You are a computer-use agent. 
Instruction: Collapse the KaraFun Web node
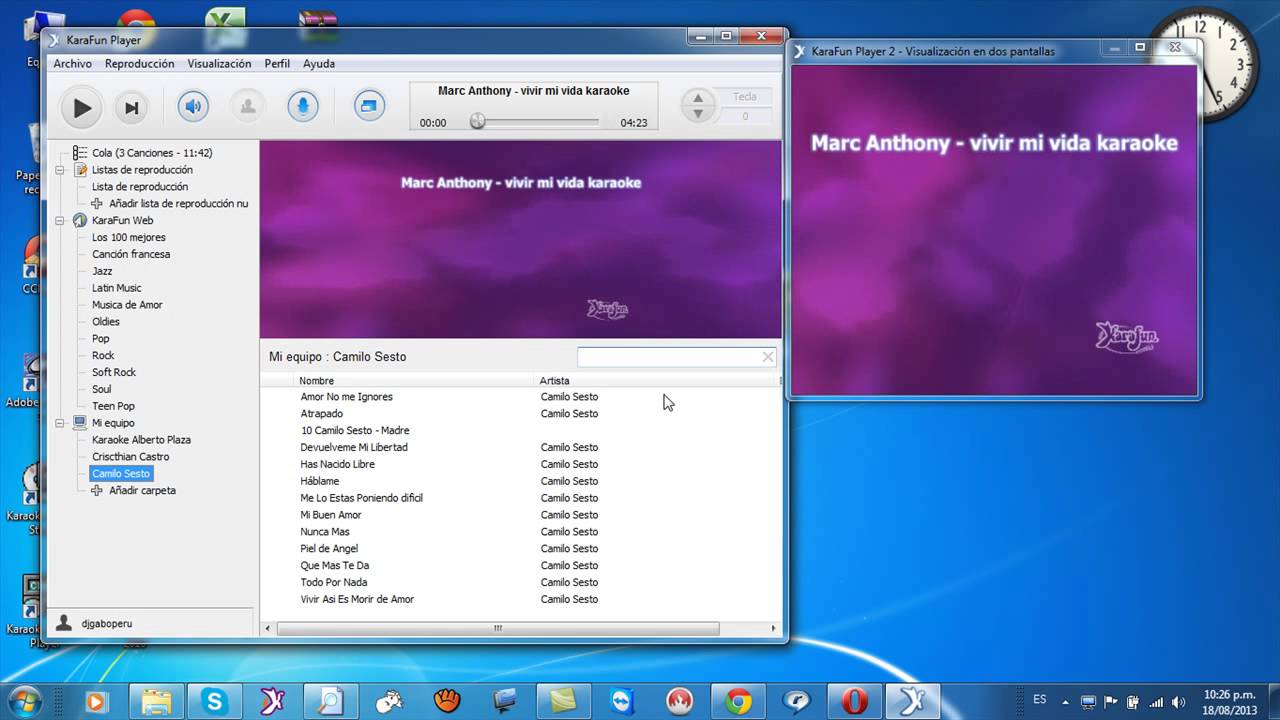pos(60,220)
